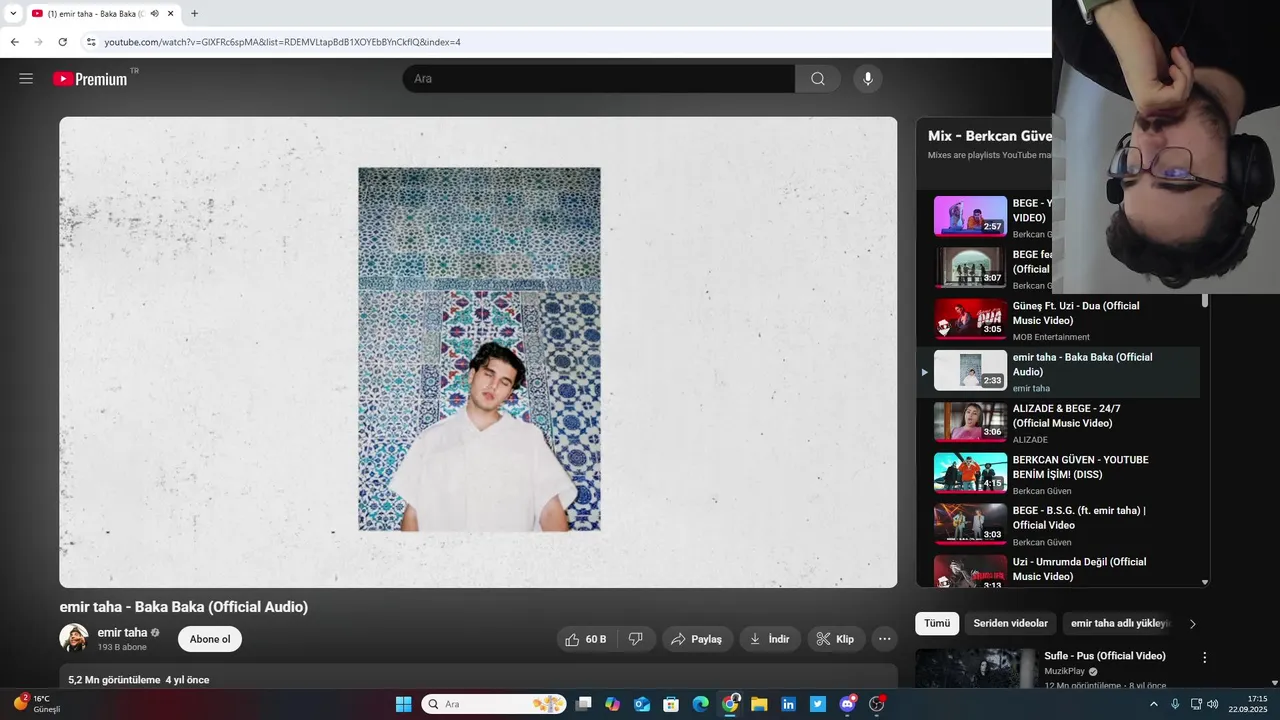Image resolution: width=1280 pixels, height=720 pixels.
Task: Open BEGE playlist item with 3:07 duration
Action: 970,267
